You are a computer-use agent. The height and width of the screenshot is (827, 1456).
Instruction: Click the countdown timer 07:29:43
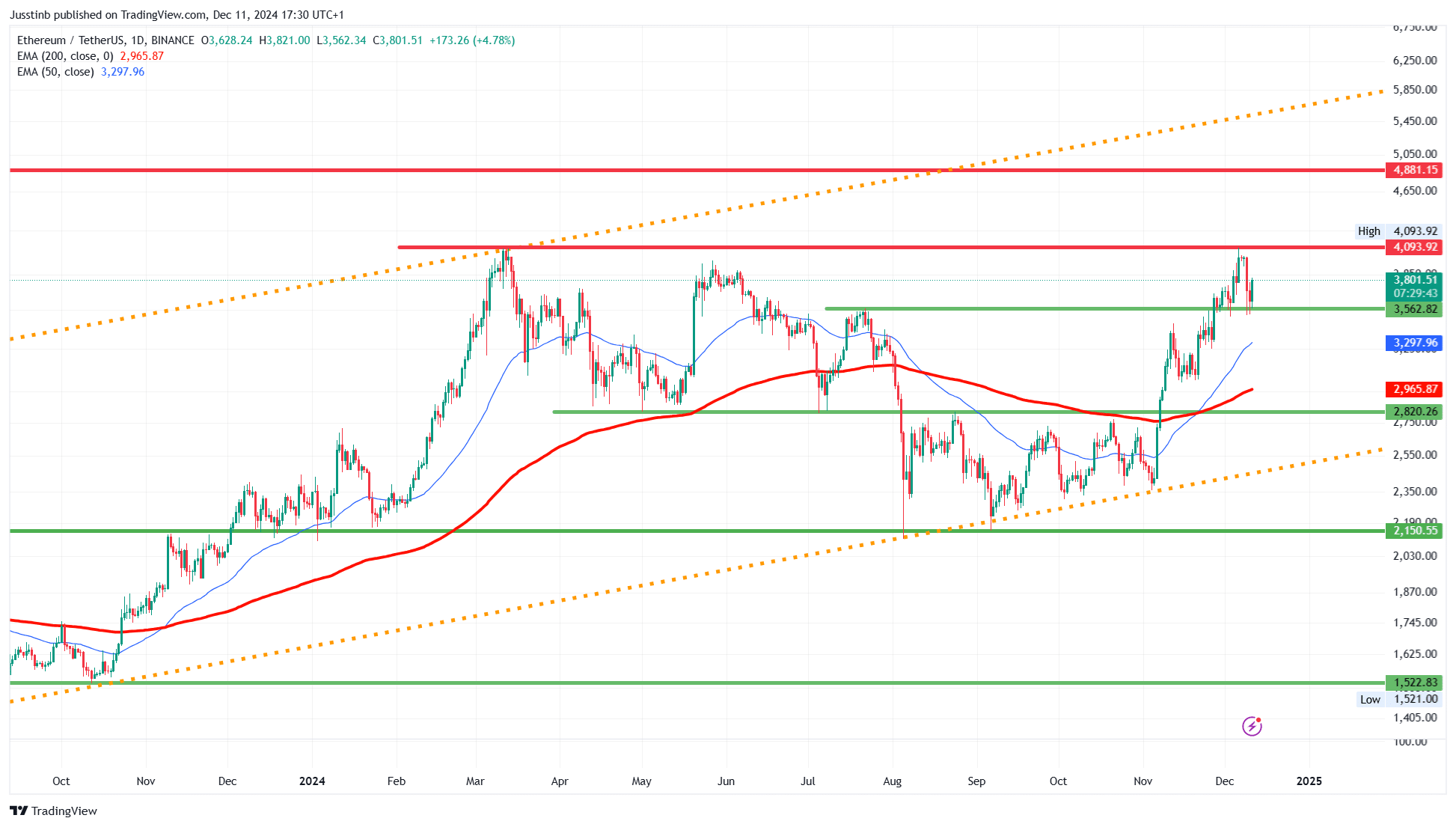(1414, 293)
